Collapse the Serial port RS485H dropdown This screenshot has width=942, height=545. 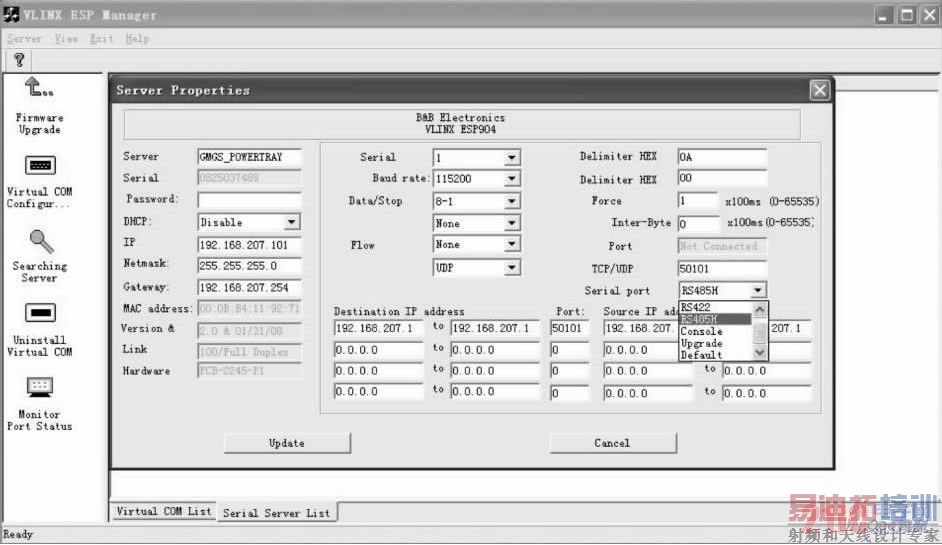pos(758,290)
